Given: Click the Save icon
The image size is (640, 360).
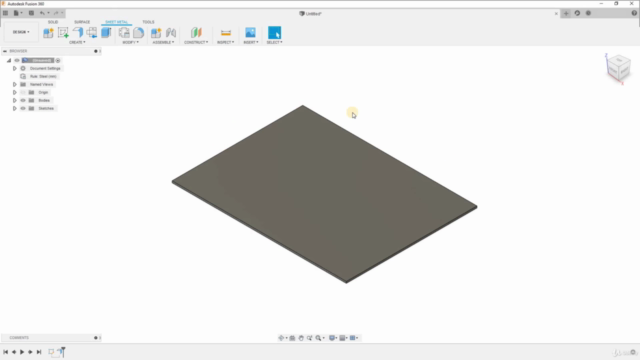Looking at the screenshot, I should click(31, 13).
